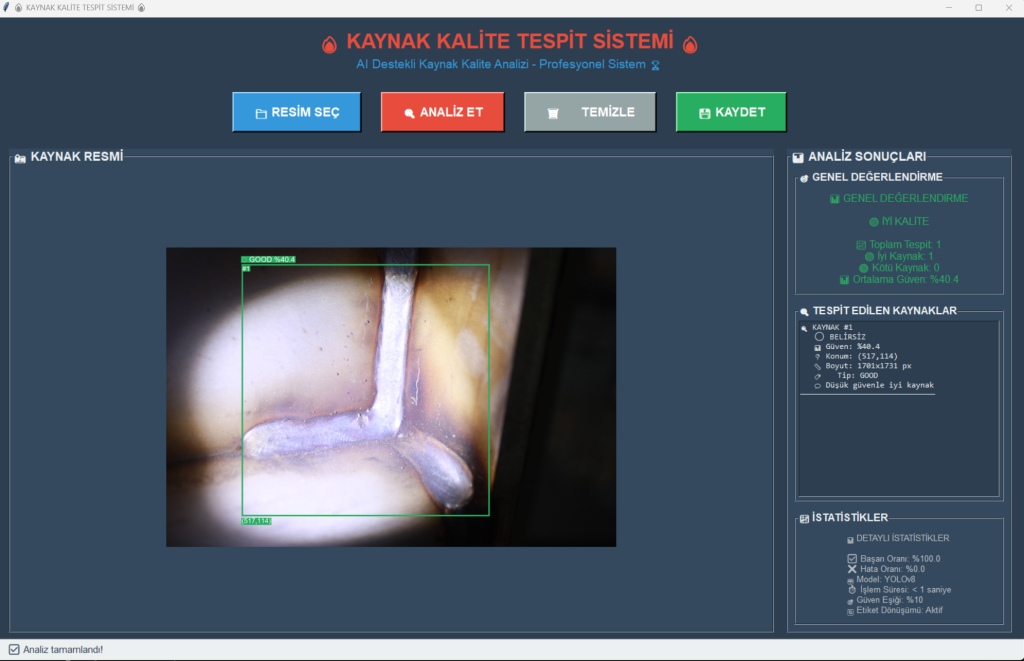Click the KAYNAK RESMİ panel header icon
Screen dimensions: 1024x661
(20, 158)
